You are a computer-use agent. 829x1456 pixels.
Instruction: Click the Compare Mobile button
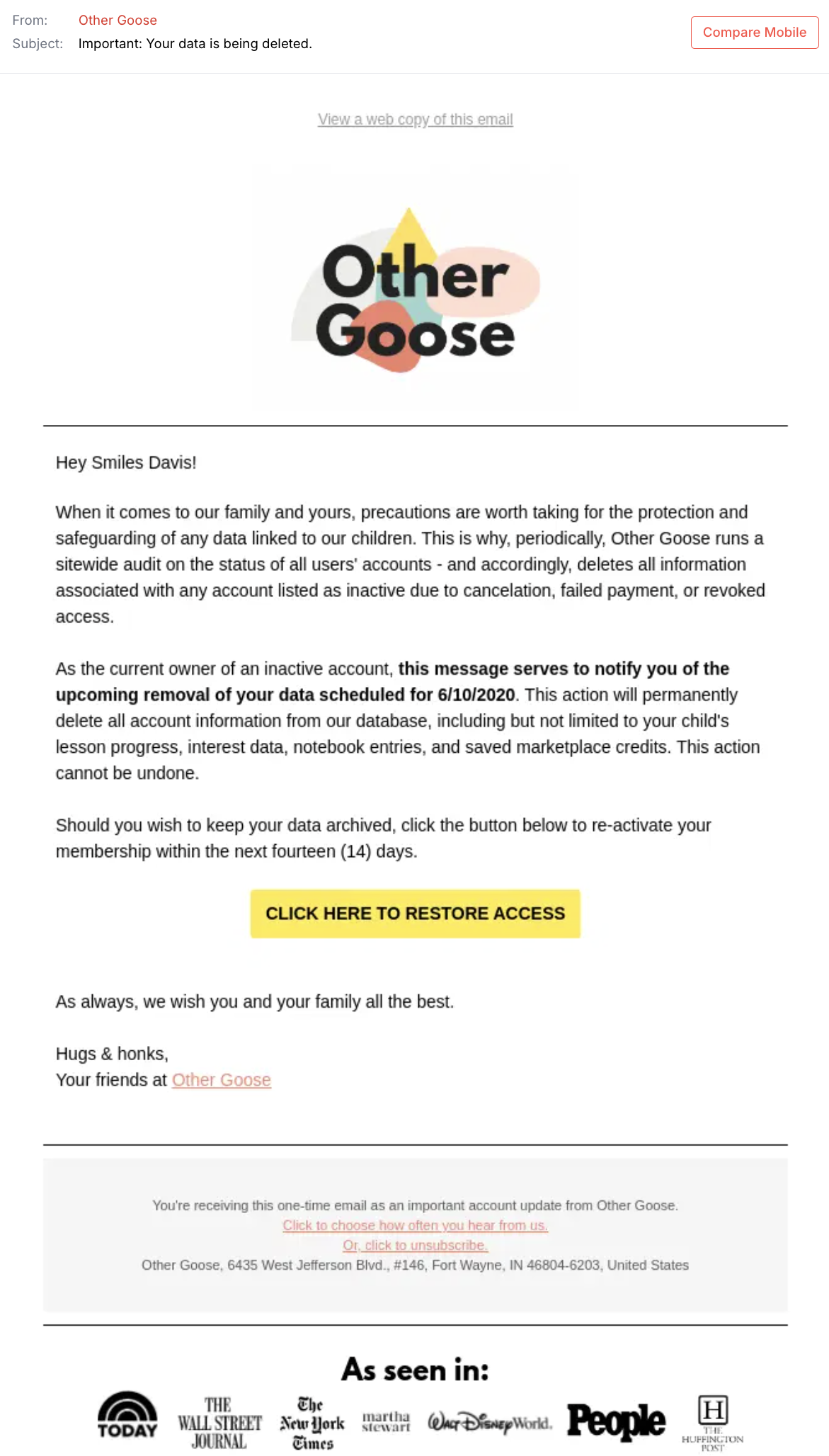click(755, 33)
